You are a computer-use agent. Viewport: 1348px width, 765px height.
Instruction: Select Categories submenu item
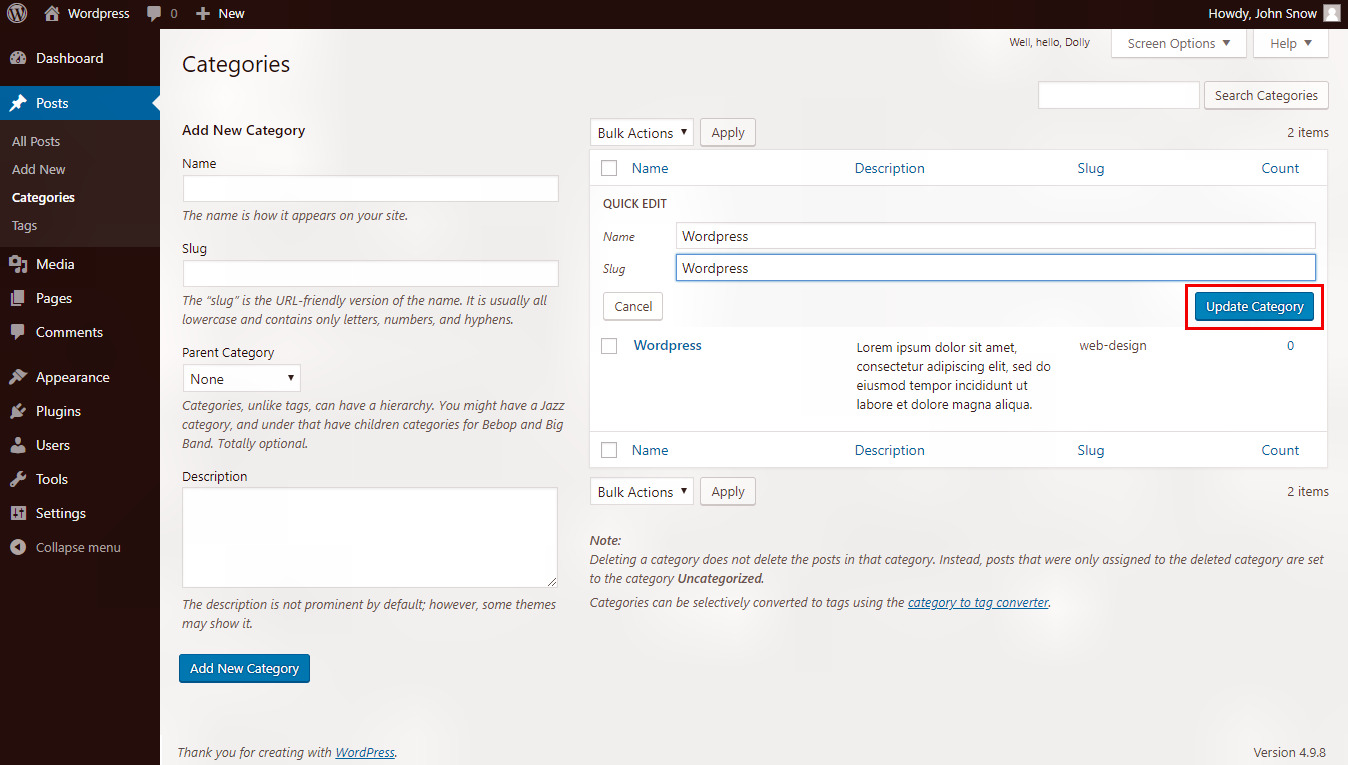[43, 197]
